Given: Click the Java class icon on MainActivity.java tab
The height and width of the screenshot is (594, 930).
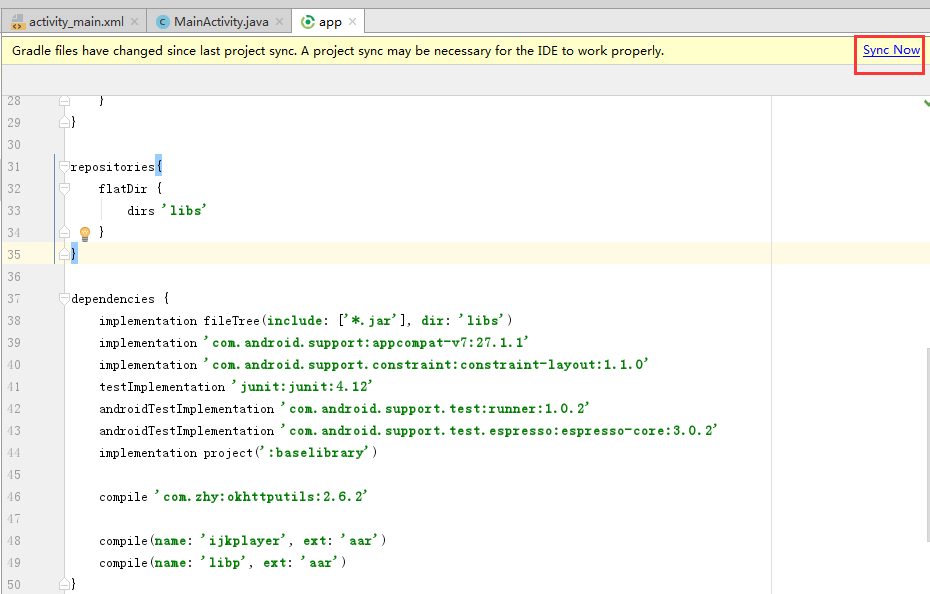Looking at the screenshot, I should [163, 22].
